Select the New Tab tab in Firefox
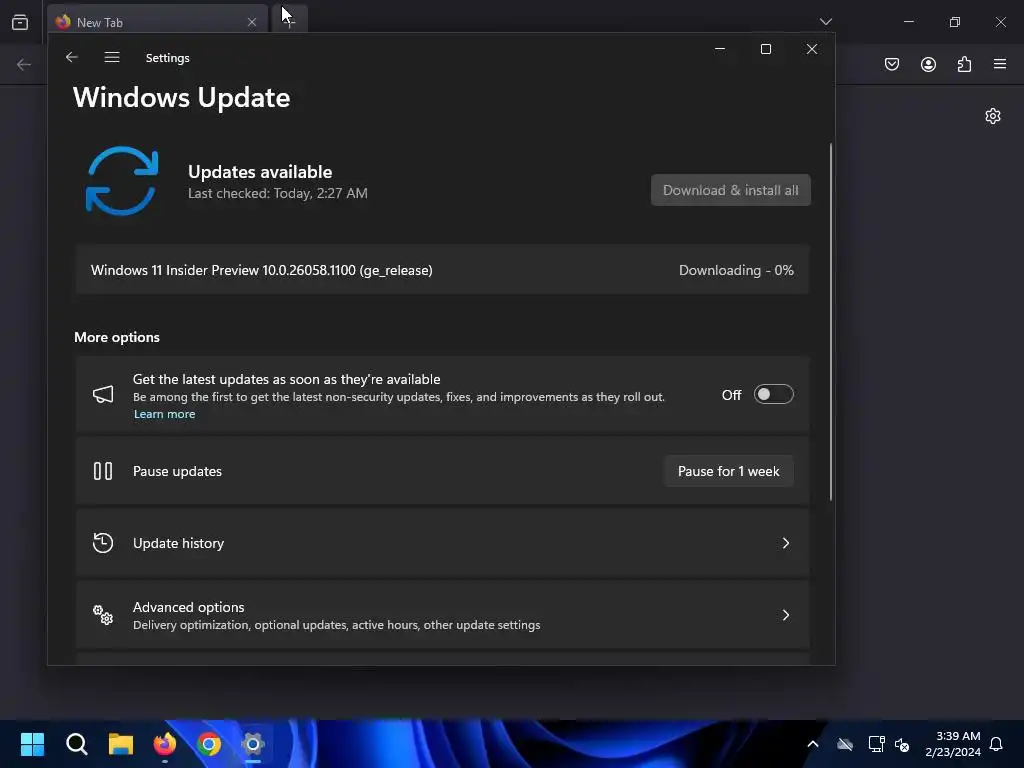Image resolution: width=1024 pixels, height=768 pixels. pyautogui.click(x=157, y=22)
